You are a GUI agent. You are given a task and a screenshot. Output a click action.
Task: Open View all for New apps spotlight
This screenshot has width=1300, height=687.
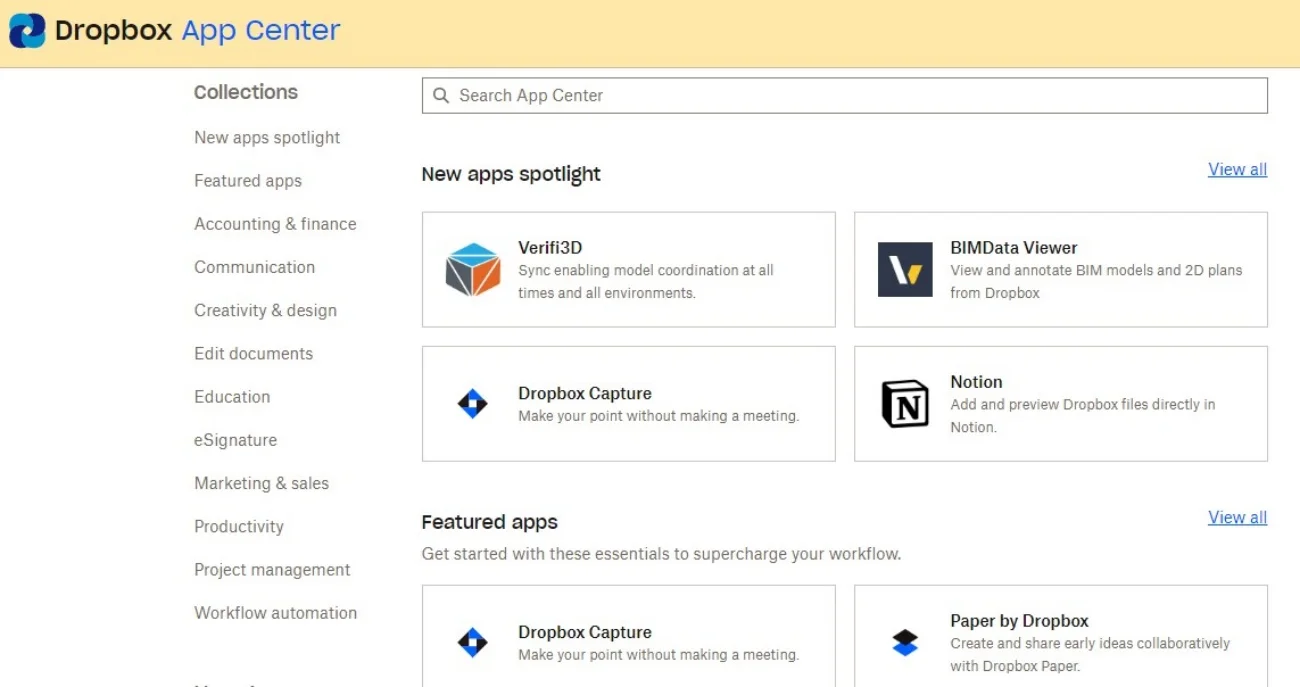tap(1237, 169)
